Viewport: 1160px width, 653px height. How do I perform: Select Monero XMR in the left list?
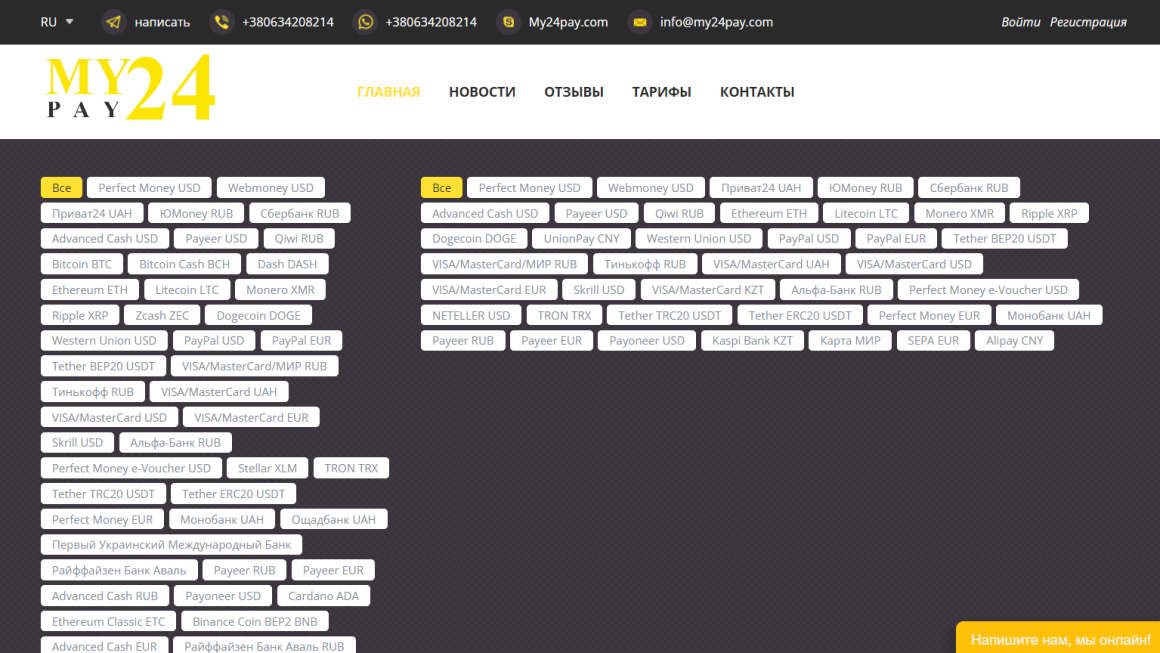click(x=280, y=290)
